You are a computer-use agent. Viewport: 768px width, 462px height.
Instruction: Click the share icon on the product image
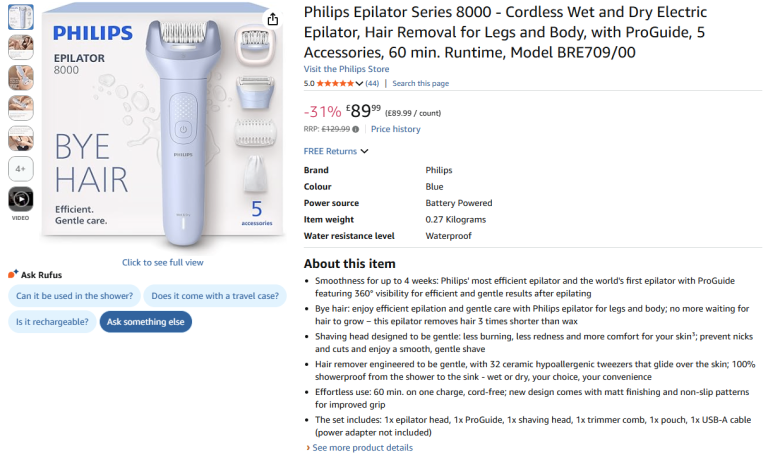click(274, 18)
